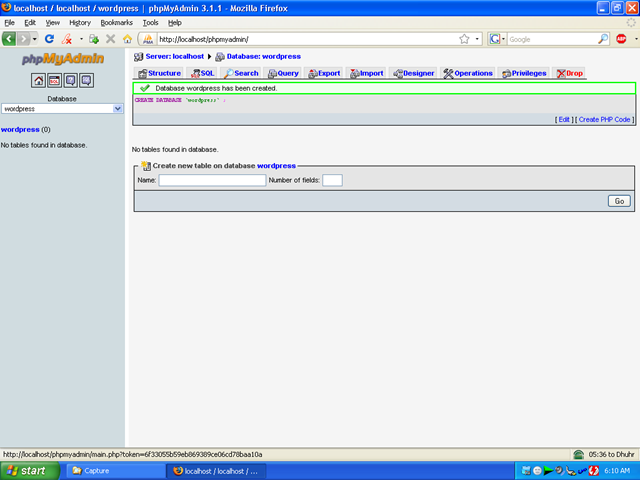Viewport: 640px width, 480px height.
Task: Click the Go button
Action: click(x=619, y=201)
